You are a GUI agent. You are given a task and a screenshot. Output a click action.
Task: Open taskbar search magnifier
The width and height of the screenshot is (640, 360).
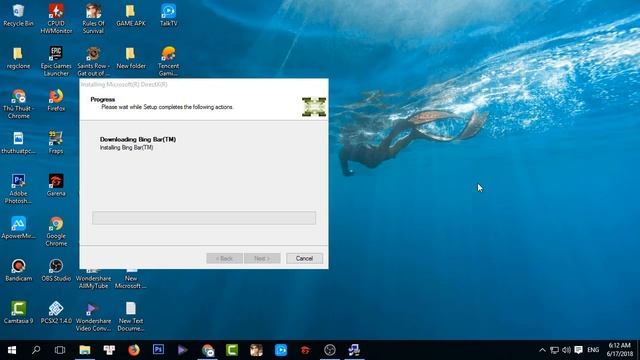[36, 350]
